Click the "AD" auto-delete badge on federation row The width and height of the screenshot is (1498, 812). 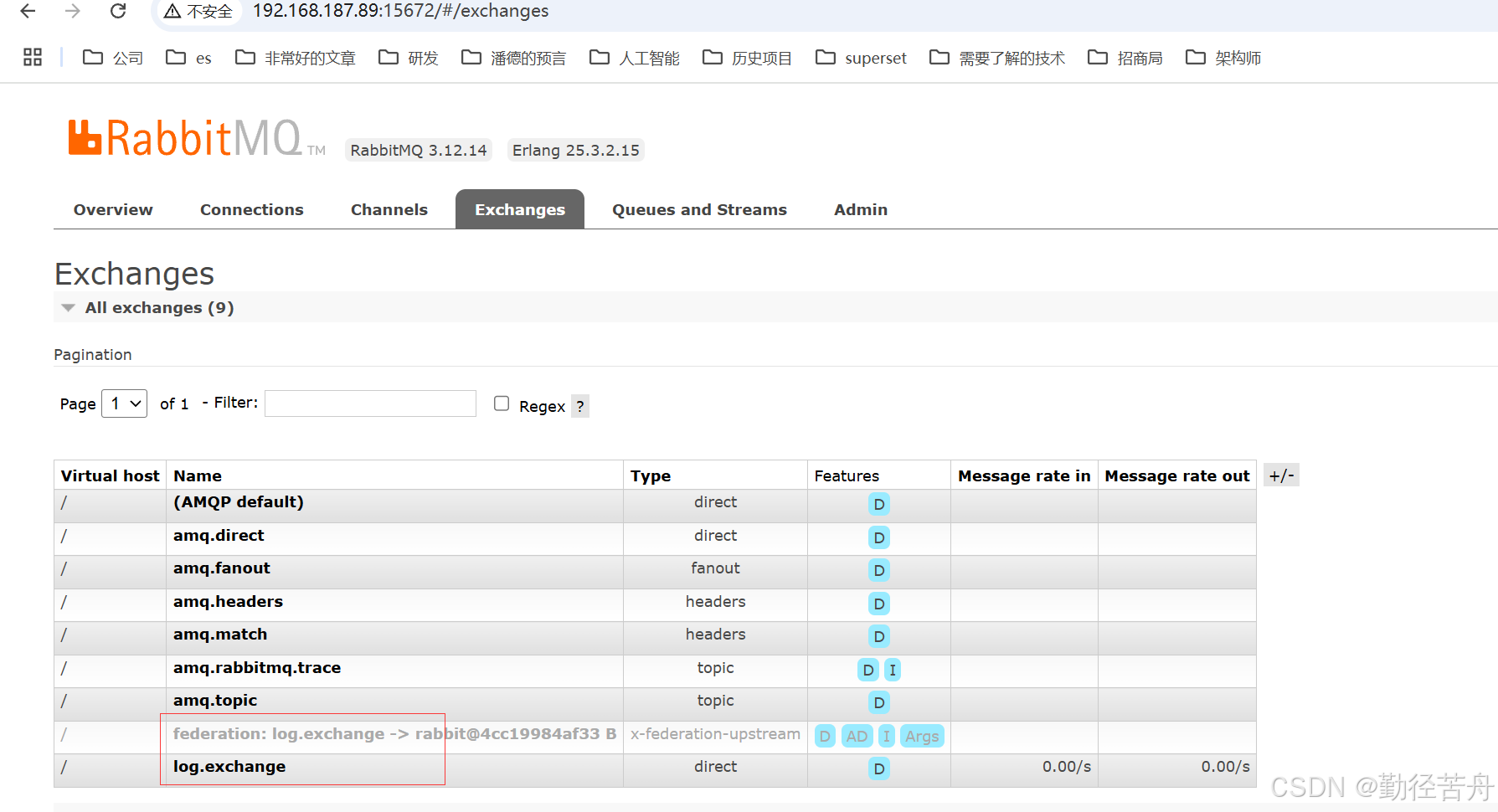point(857,737)
